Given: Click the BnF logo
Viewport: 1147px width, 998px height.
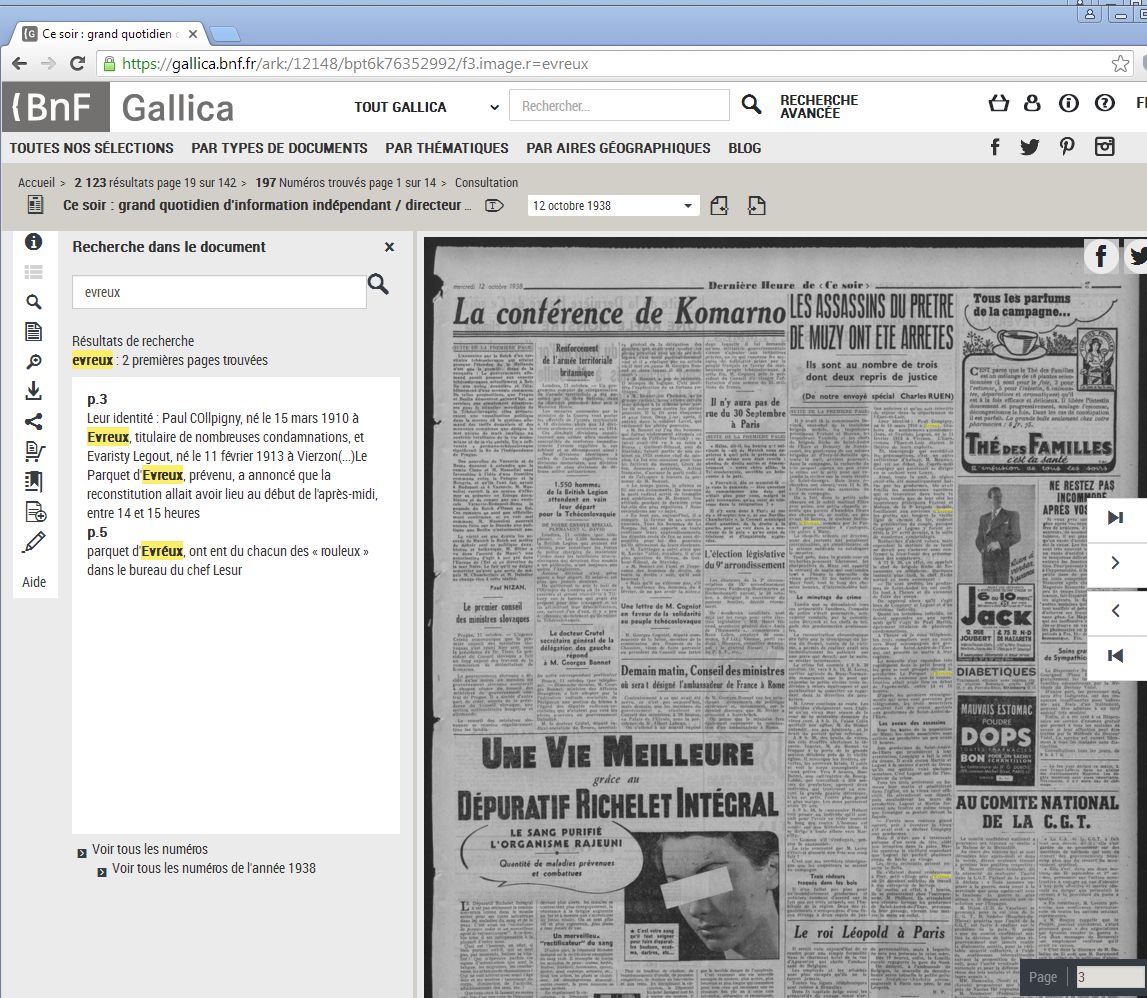Looking at the screenshot, I should pos(56,107).
